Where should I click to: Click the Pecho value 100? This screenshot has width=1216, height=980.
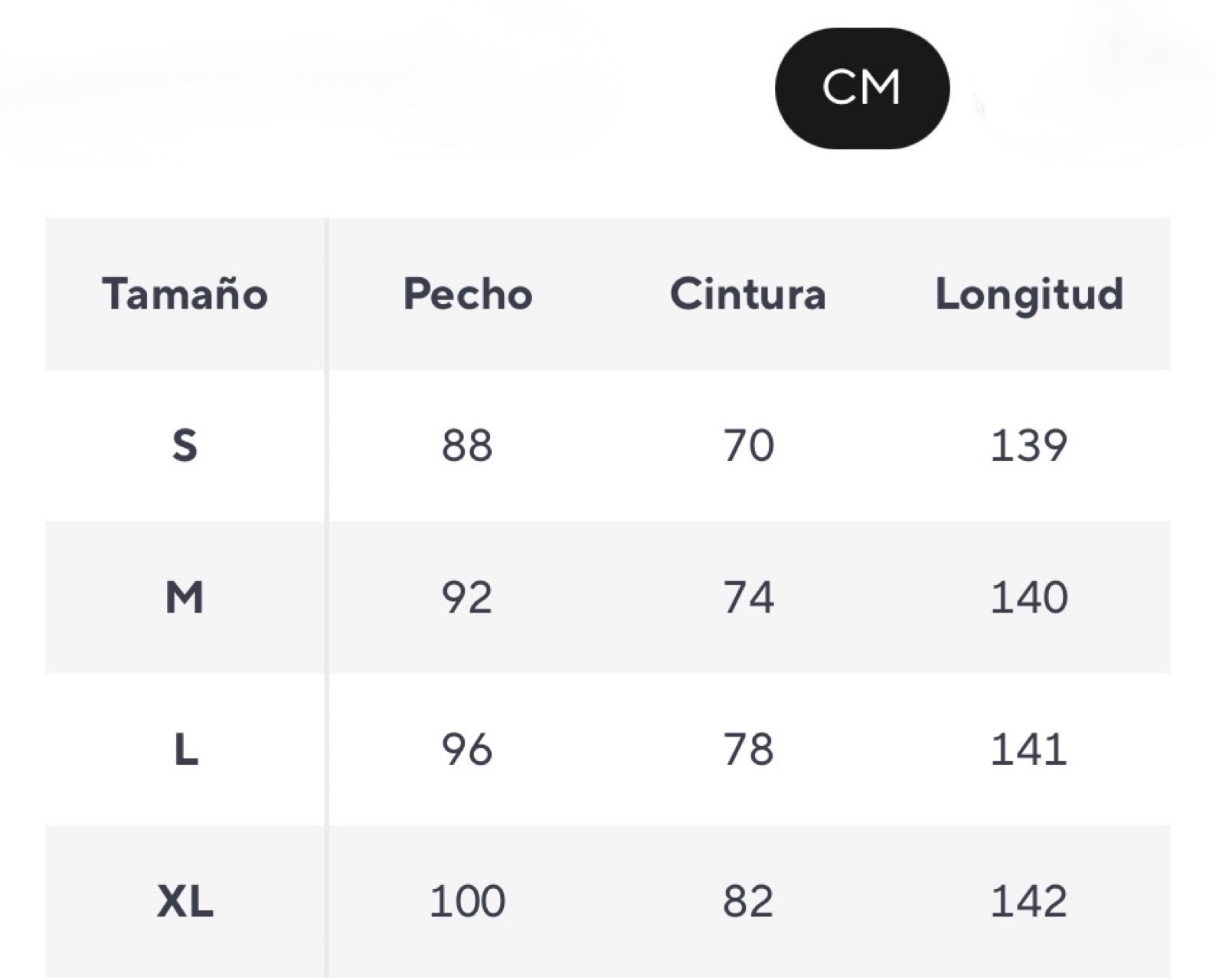467,900
